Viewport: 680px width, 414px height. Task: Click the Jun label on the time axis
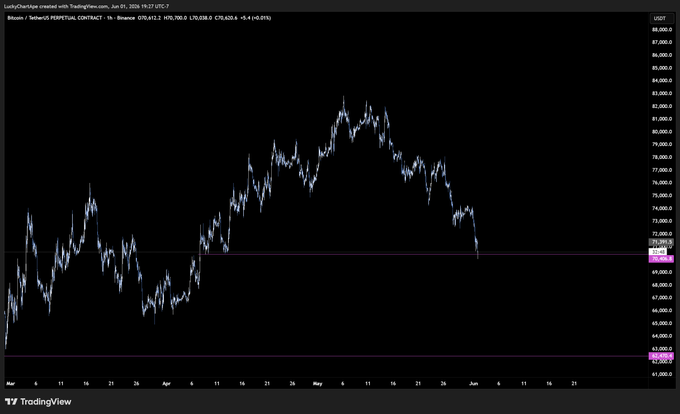tap(474, 384)
